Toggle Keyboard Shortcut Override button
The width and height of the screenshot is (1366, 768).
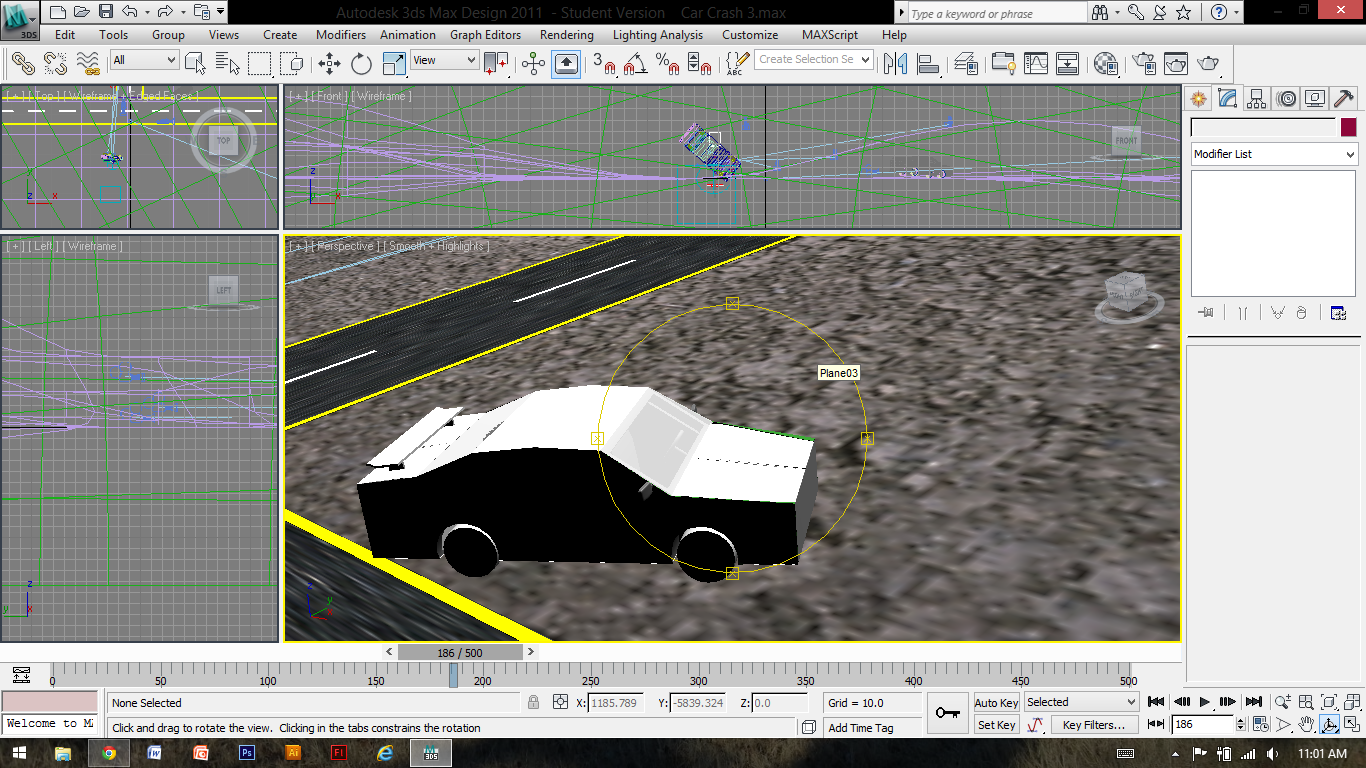click(566, 63)
